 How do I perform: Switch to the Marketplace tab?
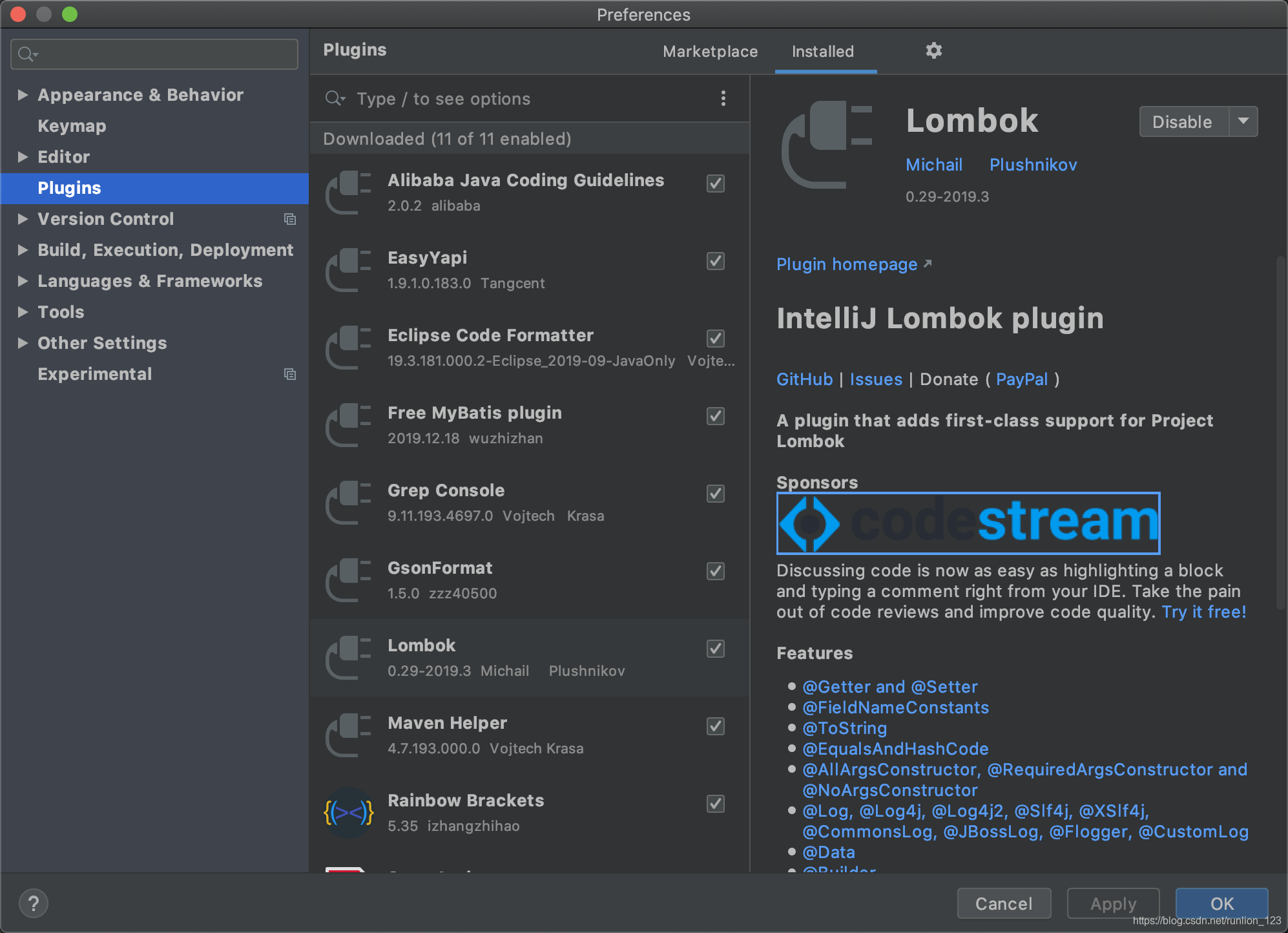point(710,51)
